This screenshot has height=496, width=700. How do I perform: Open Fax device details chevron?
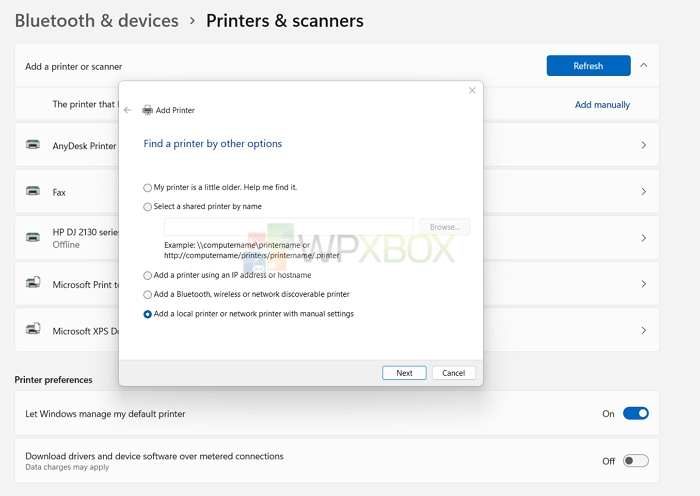(643, 192)
